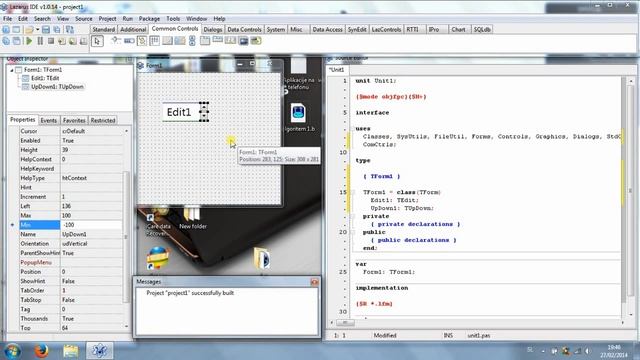Close the Messages window

314,282
